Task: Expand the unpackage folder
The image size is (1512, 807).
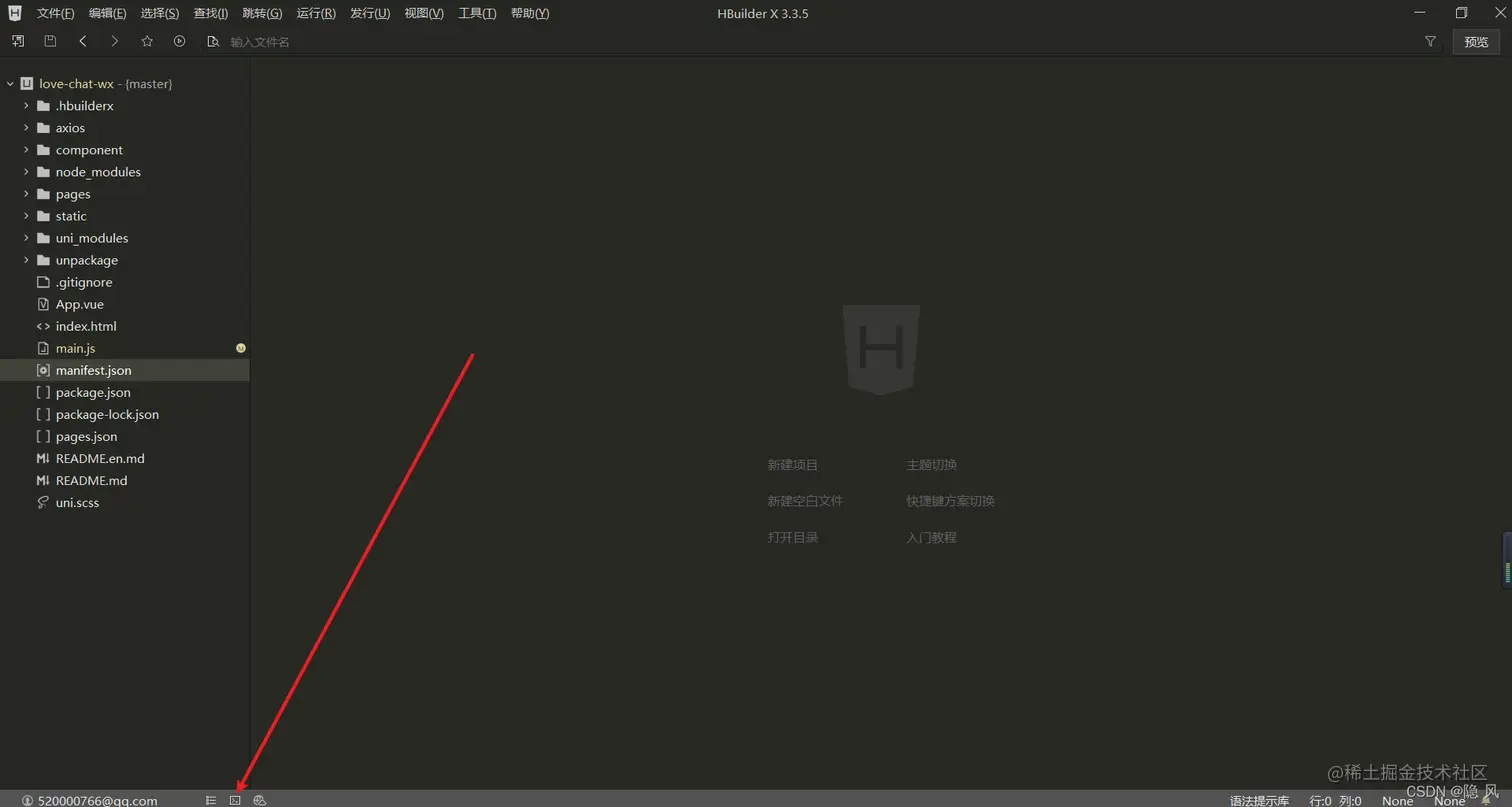Action: coord(27,260)
